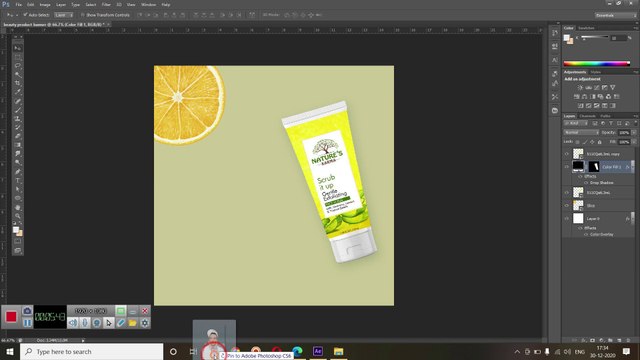Image resolution: width=640 pixels, height=360 pixels.
Task: Select the Horizontal Type tool
Action: tap(18, 180)
